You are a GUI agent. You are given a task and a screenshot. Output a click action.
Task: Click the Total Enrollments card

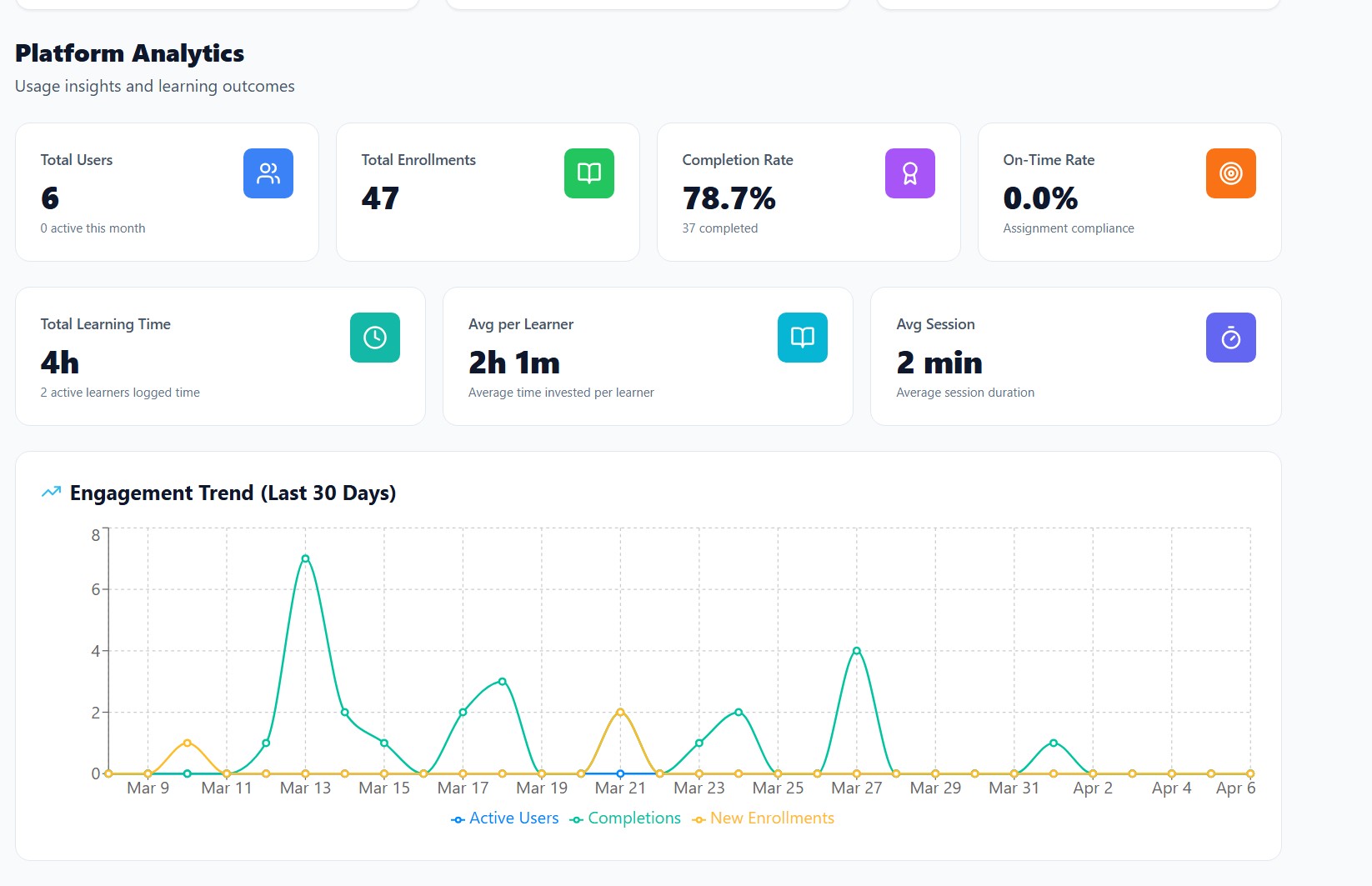coord(487,192)
